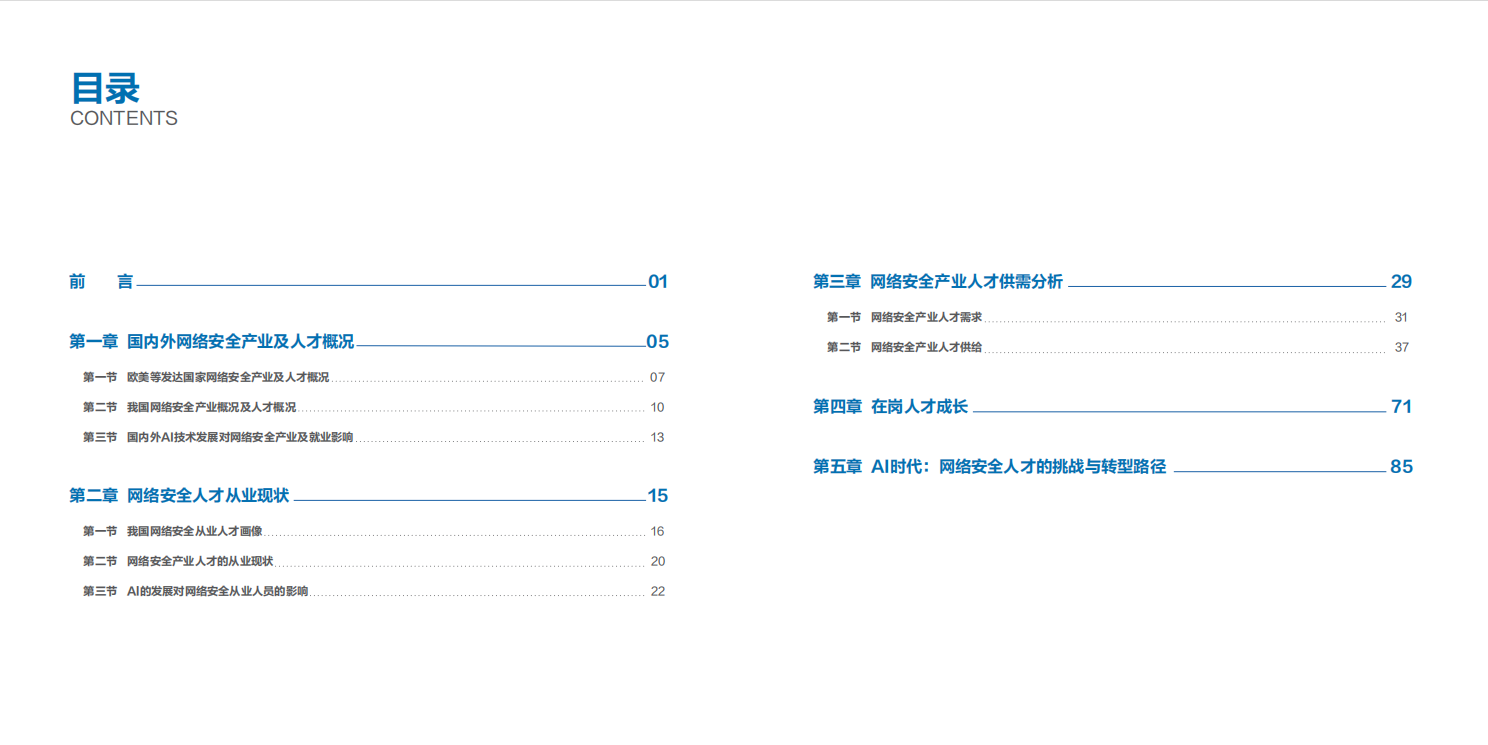This screenshot has height=745, width=1488.
Task: Click page number 85 for chapter five
Action: pyautogui.click(x=1401, y=466)
